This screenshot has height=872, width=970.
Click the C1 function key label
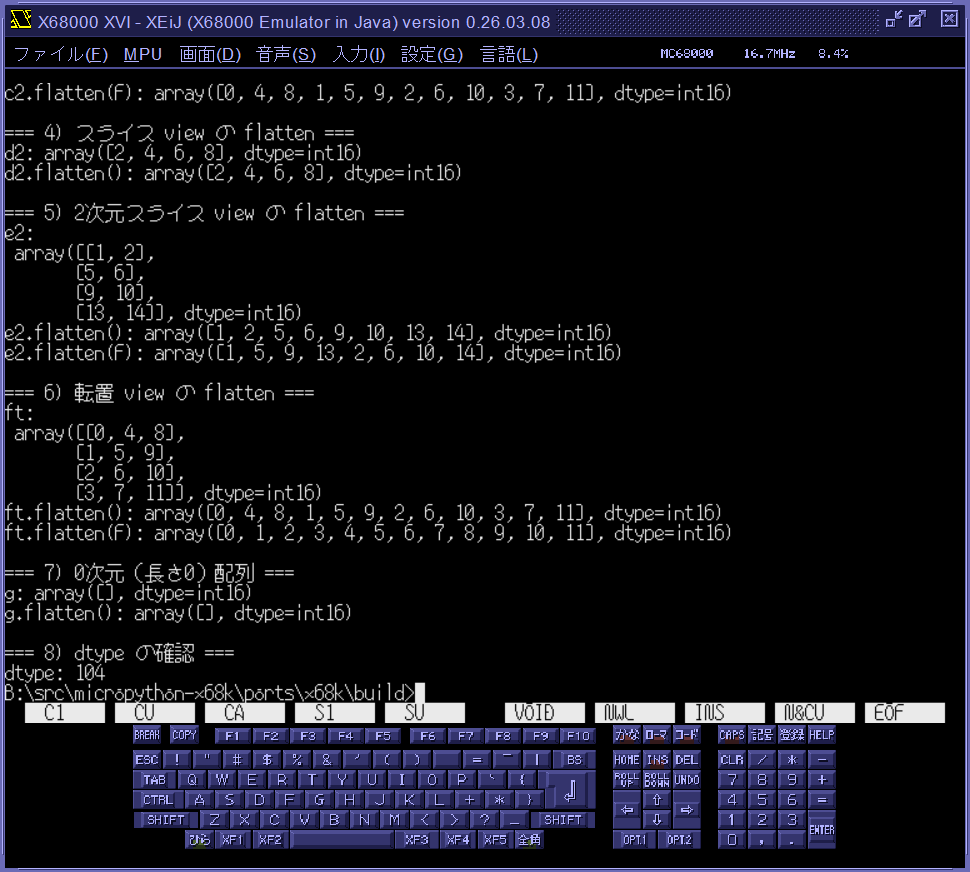pos(65,712)
